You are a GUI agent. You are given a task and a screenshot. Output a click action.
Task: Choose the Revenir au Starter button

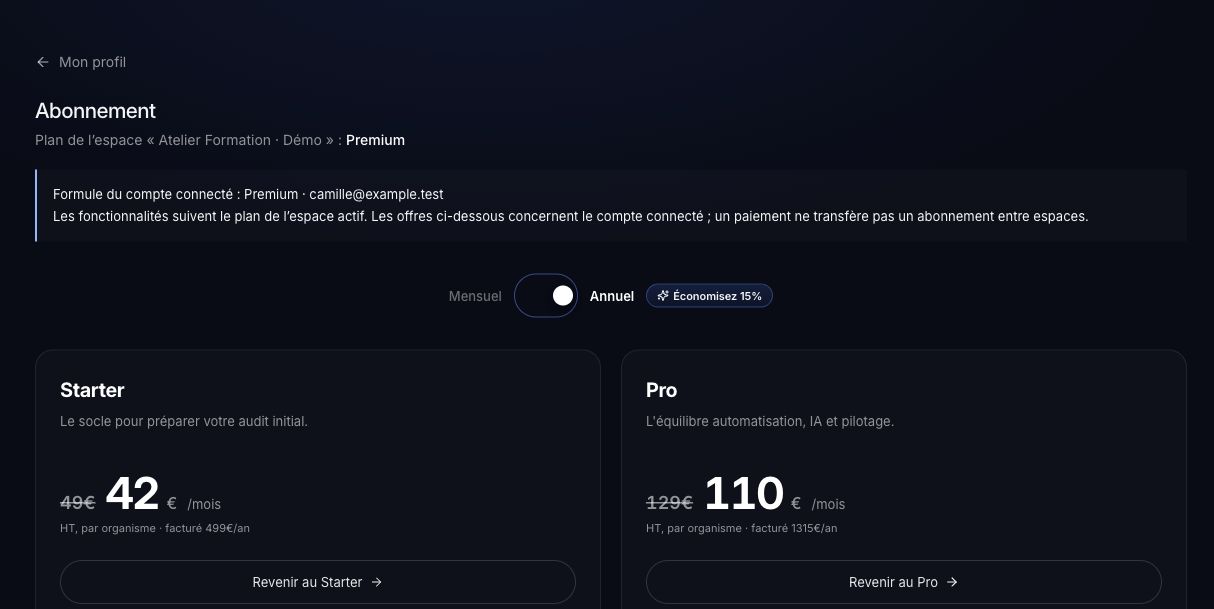click(318, 582)
